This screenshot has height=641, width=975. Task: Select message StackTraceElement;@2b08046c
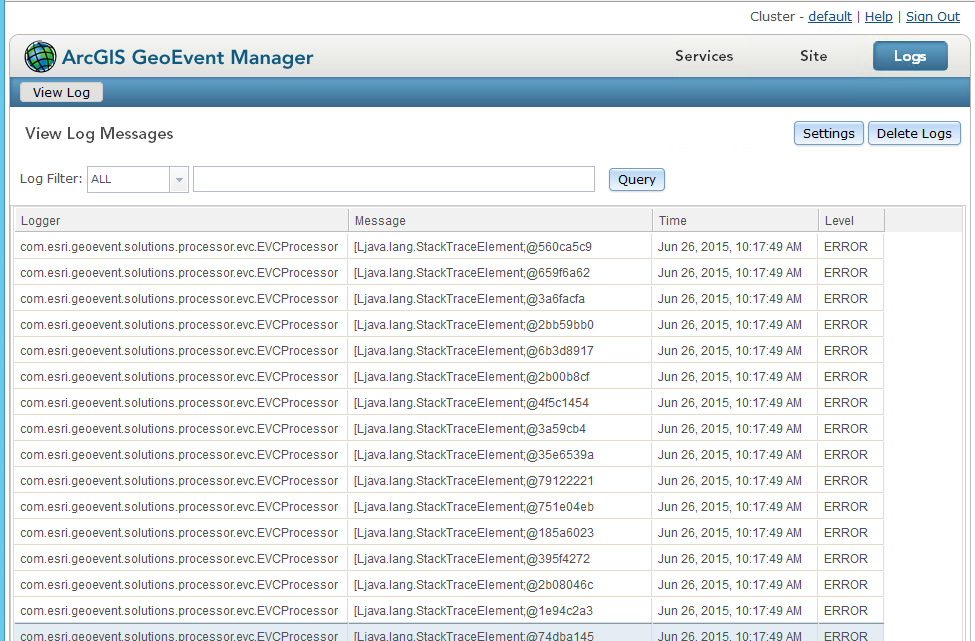tap(474, 586)
